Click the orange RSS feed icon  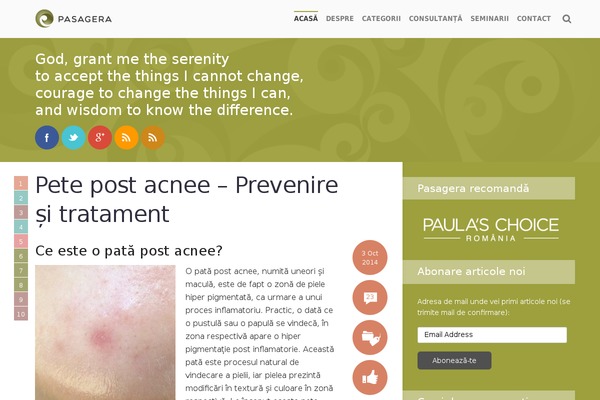pos(126,137)
